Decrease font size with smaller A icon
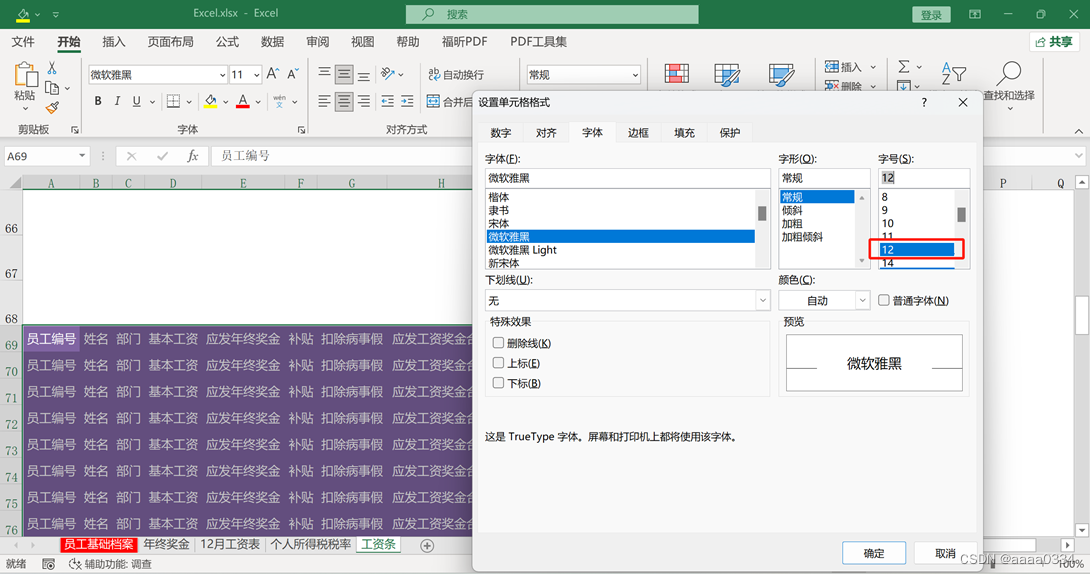Screen dimensions: 1090x574 [x=293, y=74]
